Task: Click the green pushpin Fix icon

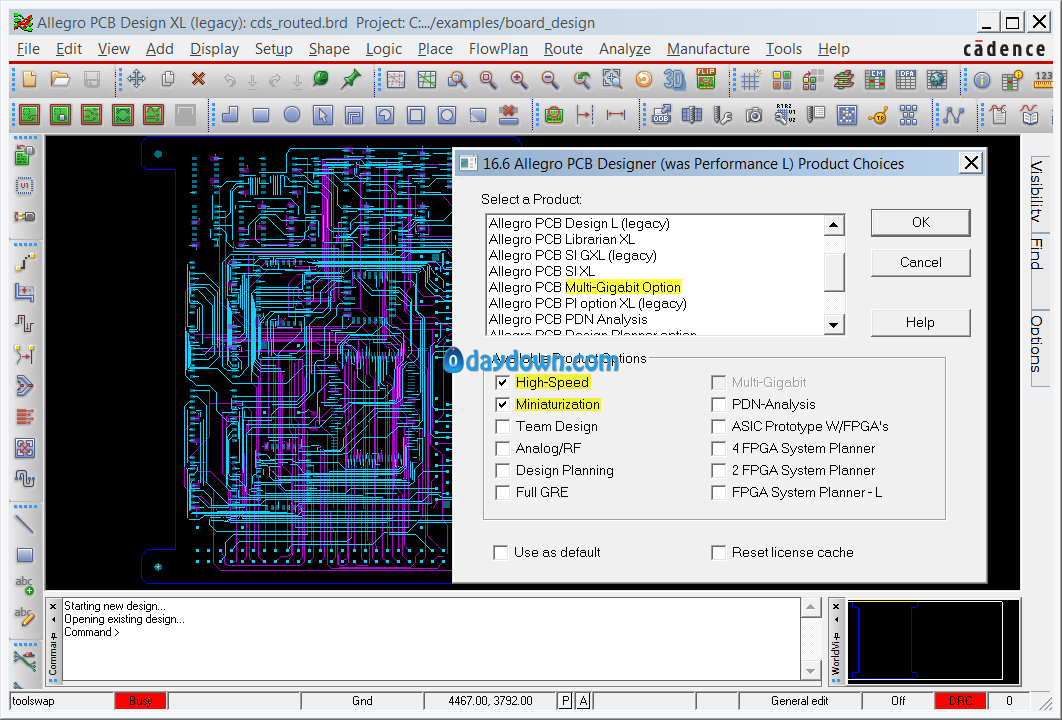Action: [x=351, y=79]
